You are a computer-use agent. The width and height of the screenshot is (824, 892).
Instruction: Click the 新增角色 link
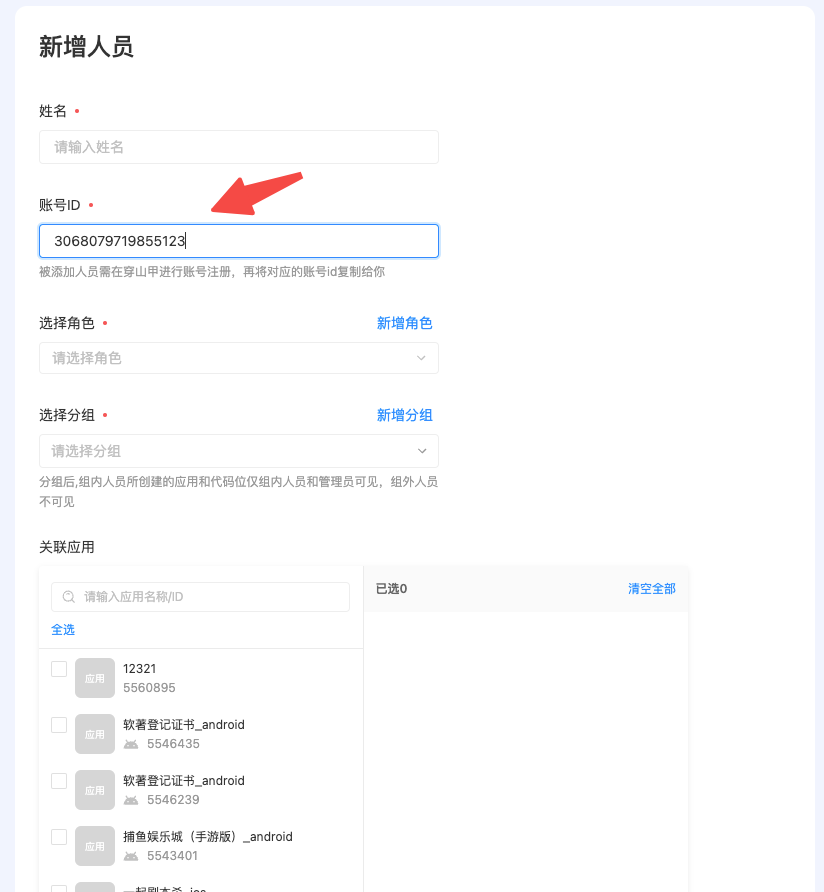(405, 323)
